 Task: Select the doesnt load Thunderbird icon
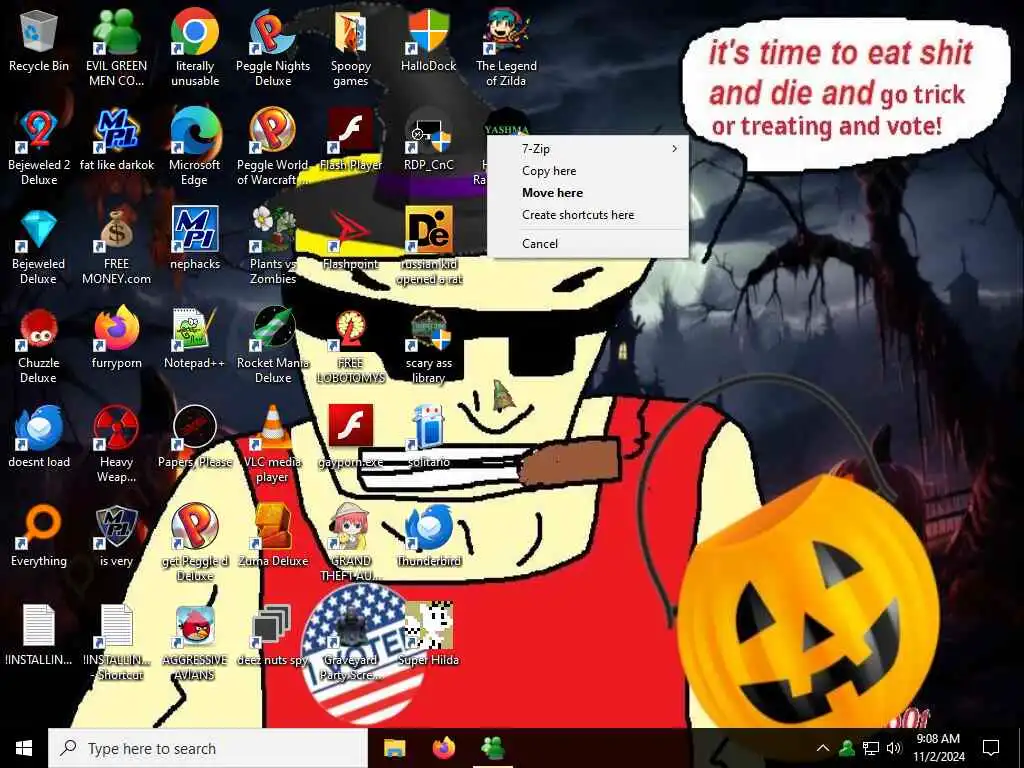[39, 429]
